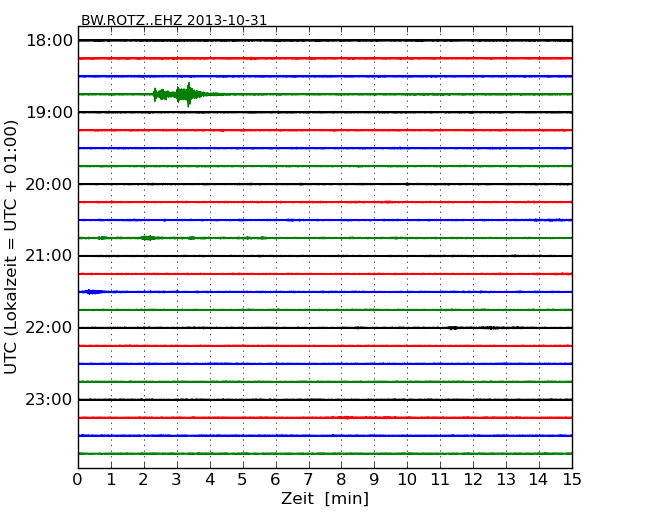Screen dimensions: 650x520
Task: Click the x-axis tick label 4
Action: click(x=210, y=479)
